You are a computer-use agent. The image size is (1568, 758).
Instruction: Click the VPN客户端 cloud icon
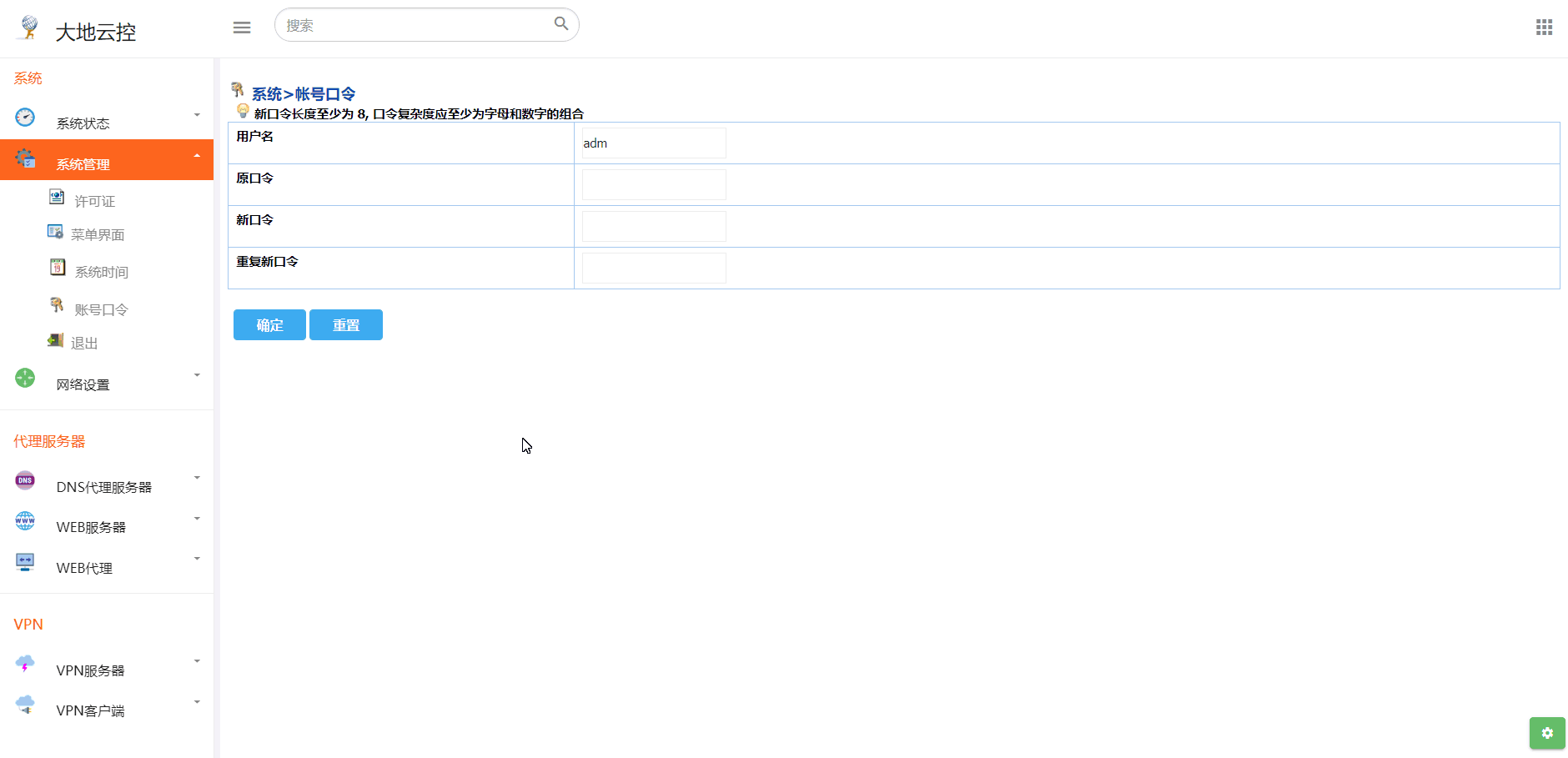[x=25, y=705]
